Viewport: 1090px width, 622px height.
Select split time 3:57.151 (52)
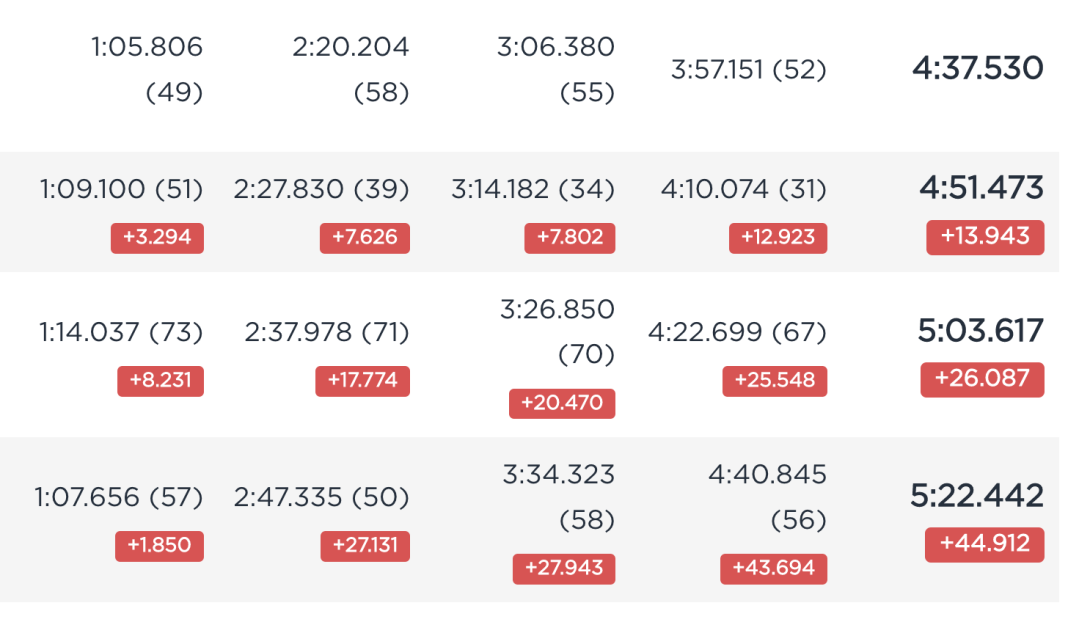[x=749, y=69]
